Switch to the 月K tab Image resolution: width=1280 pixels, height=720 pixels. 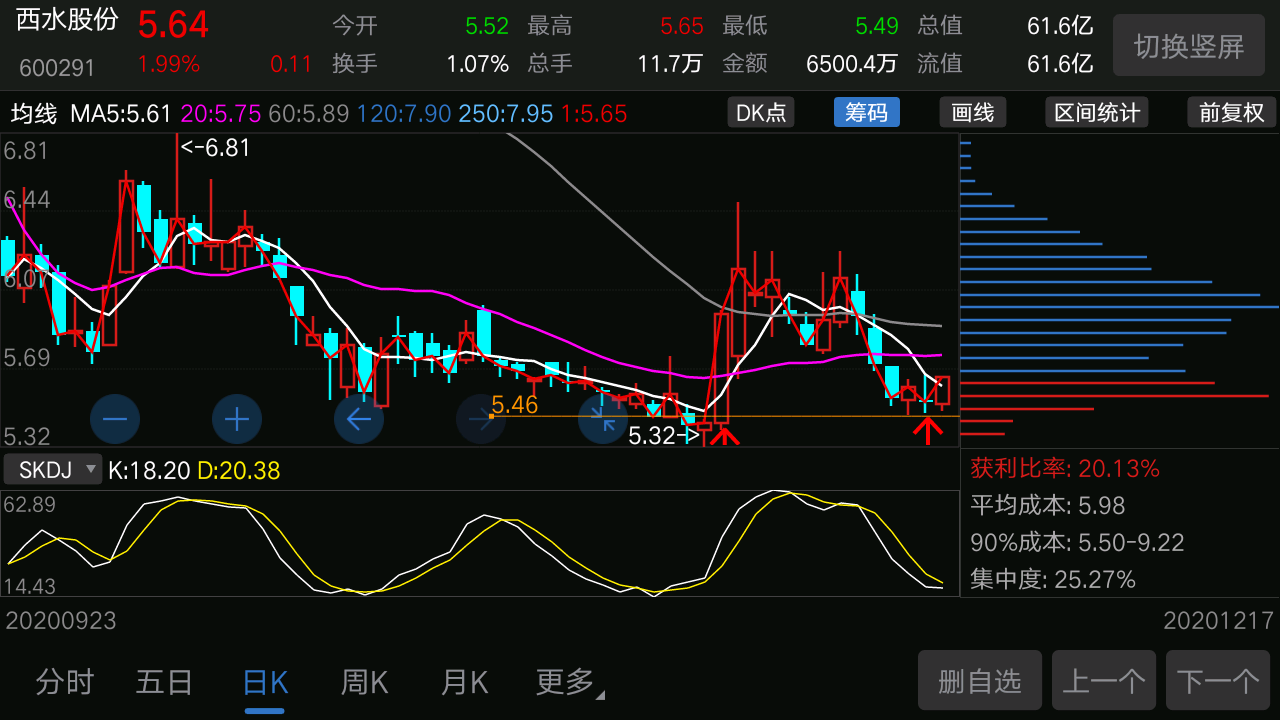point(464,683)
